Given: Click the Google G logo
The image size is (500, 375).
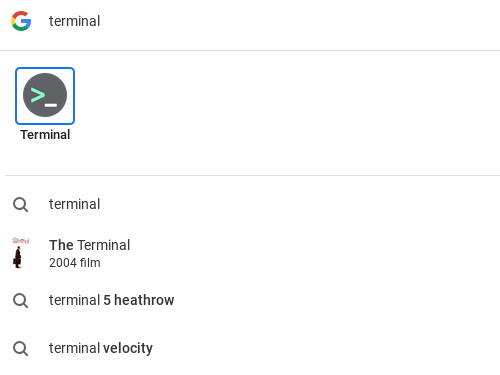Looking at the screenshot, I should 21,21.
